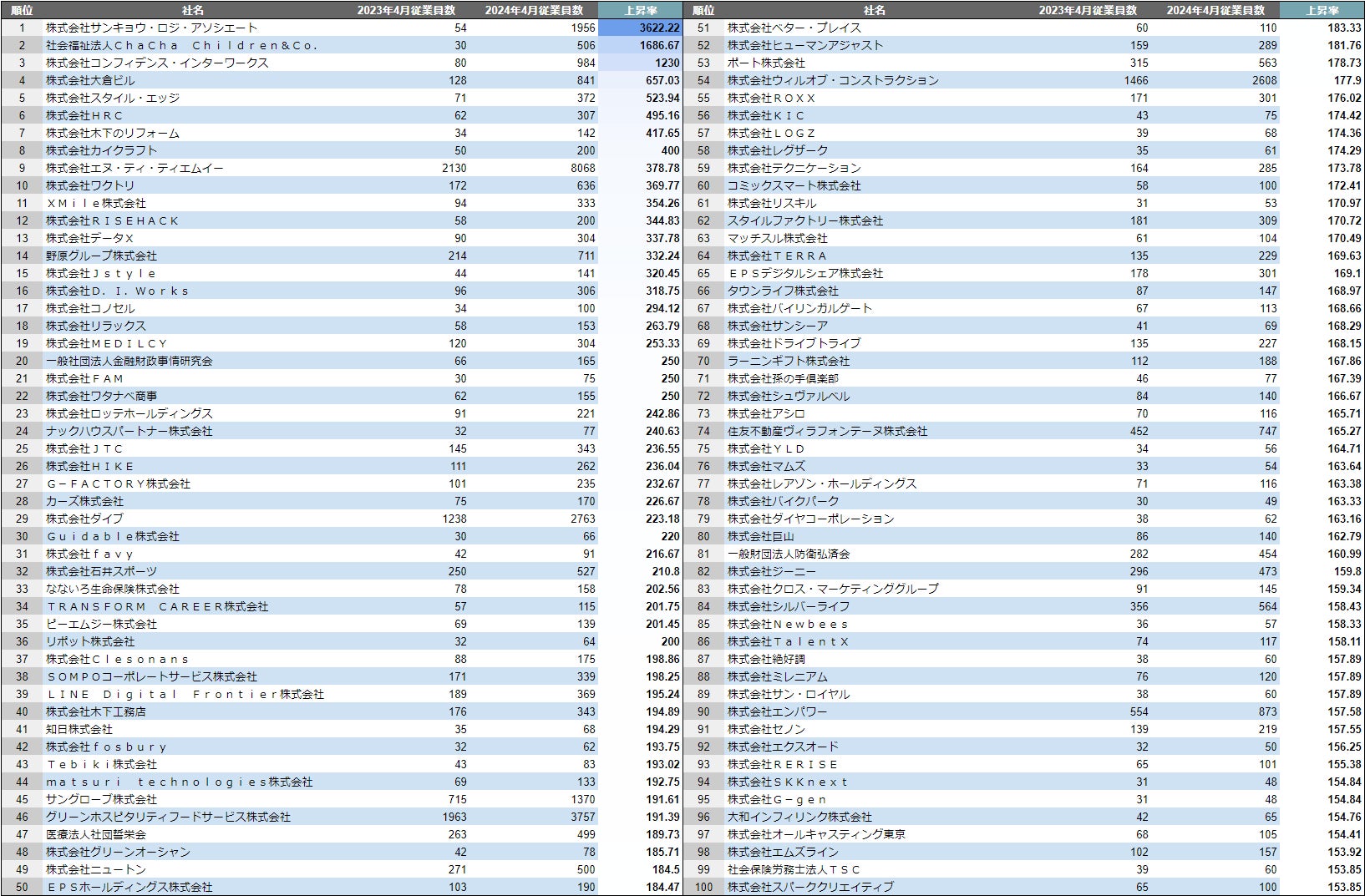
Task: Select the company 株式会社ダイブ
Action: coord(84,519)
